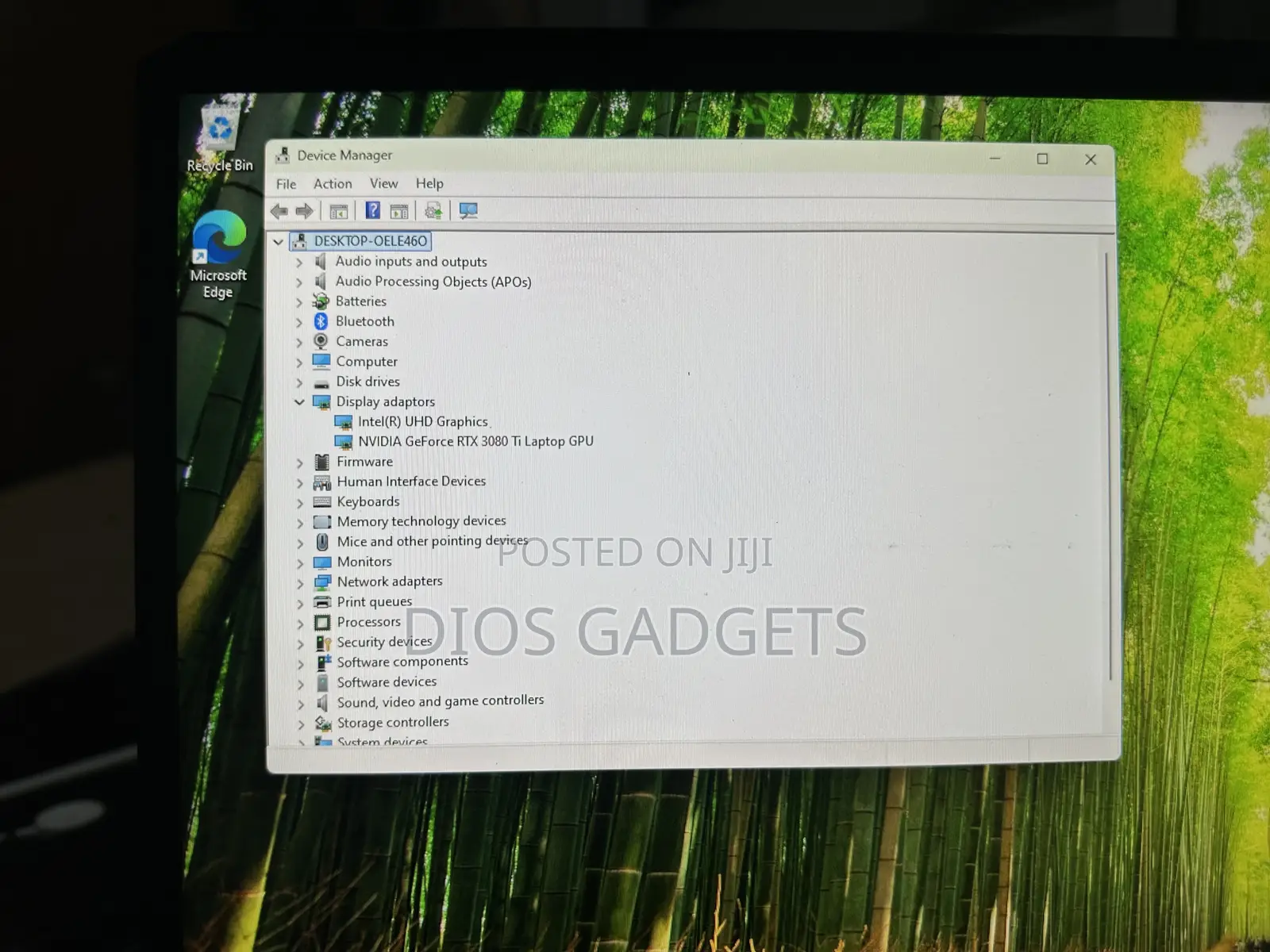1270x952 pixels.
Task: Click the Disk drives category icon
Action: click(x=321, y=383)
